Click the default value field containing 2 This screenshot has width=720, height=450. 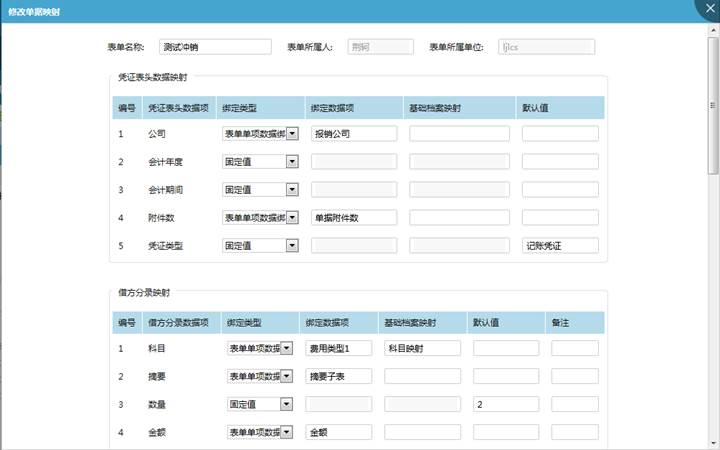[505, 405]
